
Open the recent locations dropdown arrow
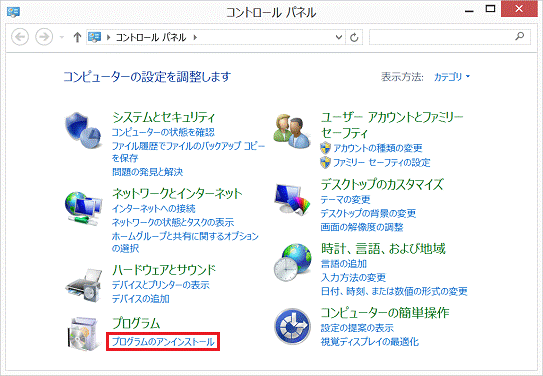62,37
